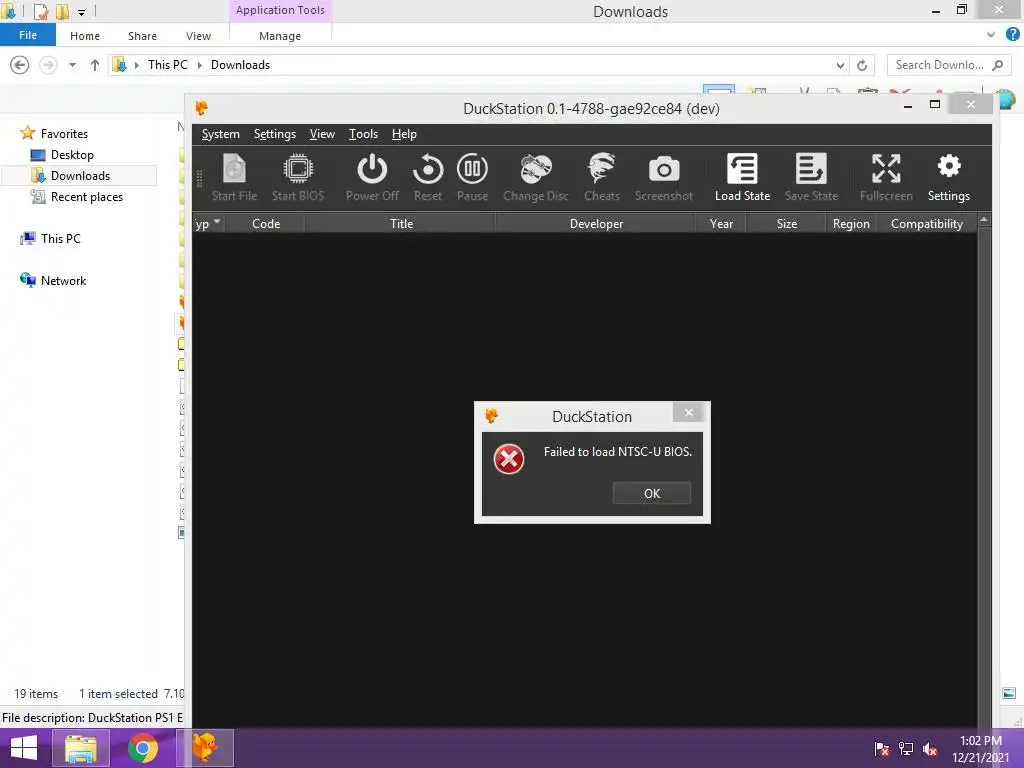Sort game list by Compatibility column
Screen dimensions: 1024x768
pos(927,223)
